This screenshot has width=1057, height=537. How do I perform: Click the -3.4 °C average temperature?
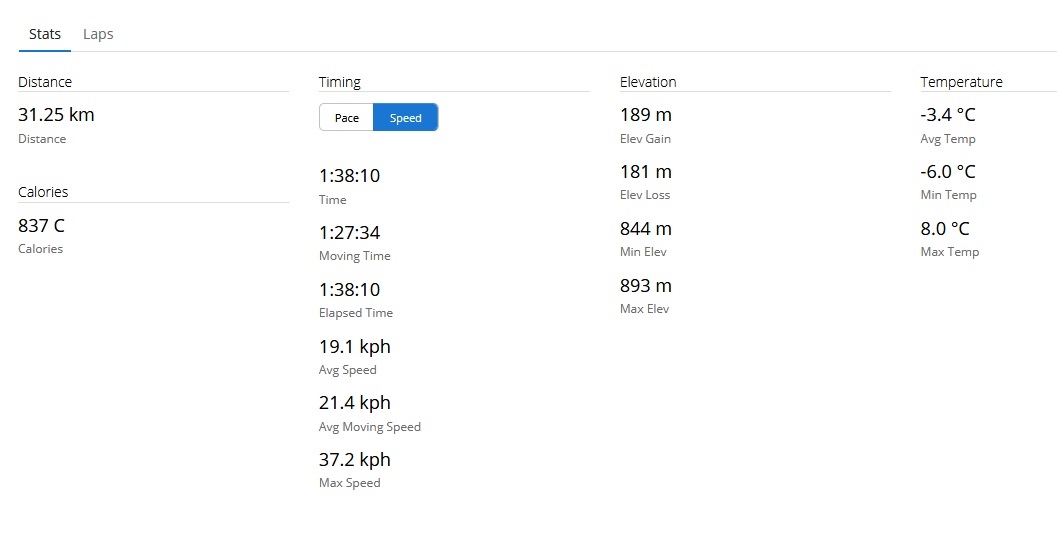(x=948, y=115)
